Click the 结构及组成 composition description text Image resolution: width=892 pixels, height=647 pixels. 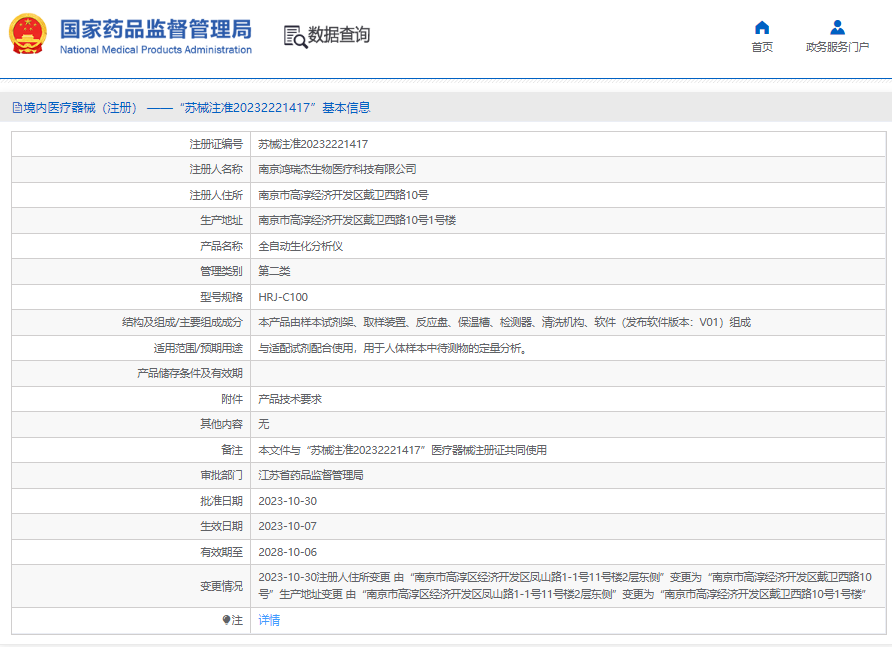click(x=505, y=323)
